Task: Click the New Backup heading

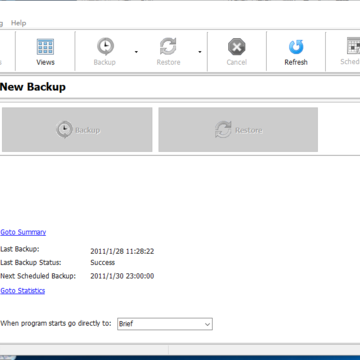Action: (x=33, y=87)
